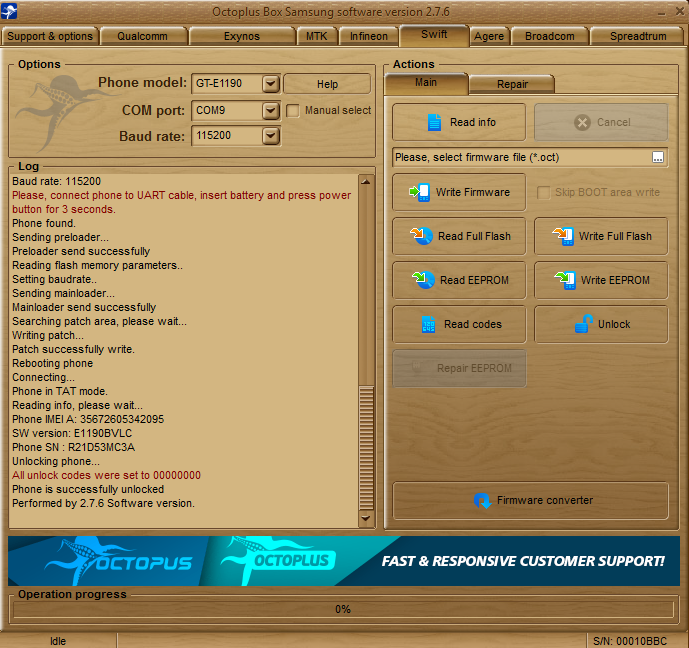
Task: Click log line 'Mainloader send successfully'
Action: point(84,307)
